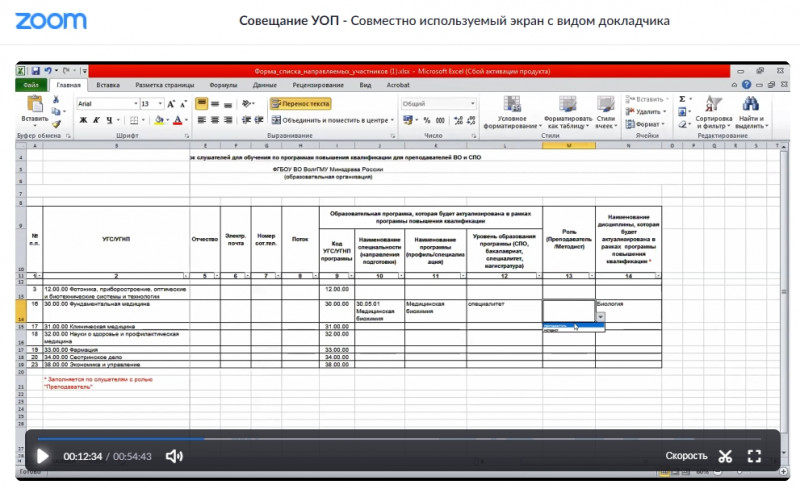The width and height of the screenshot is (800, 489).
Task: Toggle the Перенос текста wrap text button
Action: click(301, 104)
